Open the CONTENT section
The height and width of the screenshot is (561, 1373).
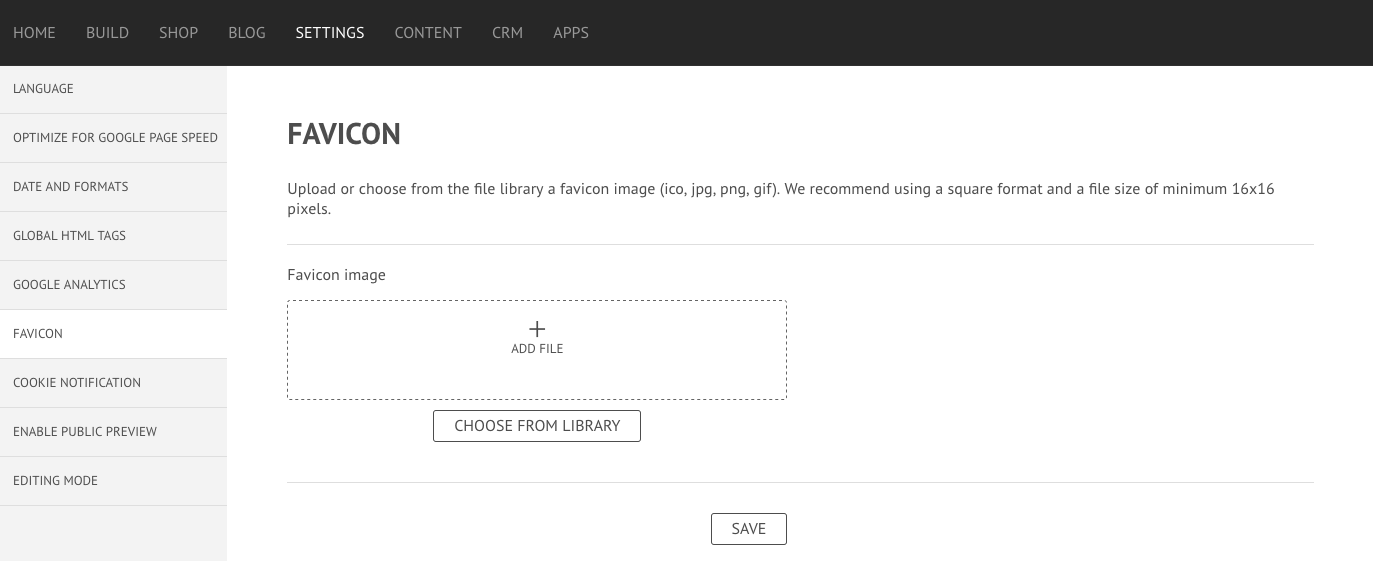click(428, 32)
